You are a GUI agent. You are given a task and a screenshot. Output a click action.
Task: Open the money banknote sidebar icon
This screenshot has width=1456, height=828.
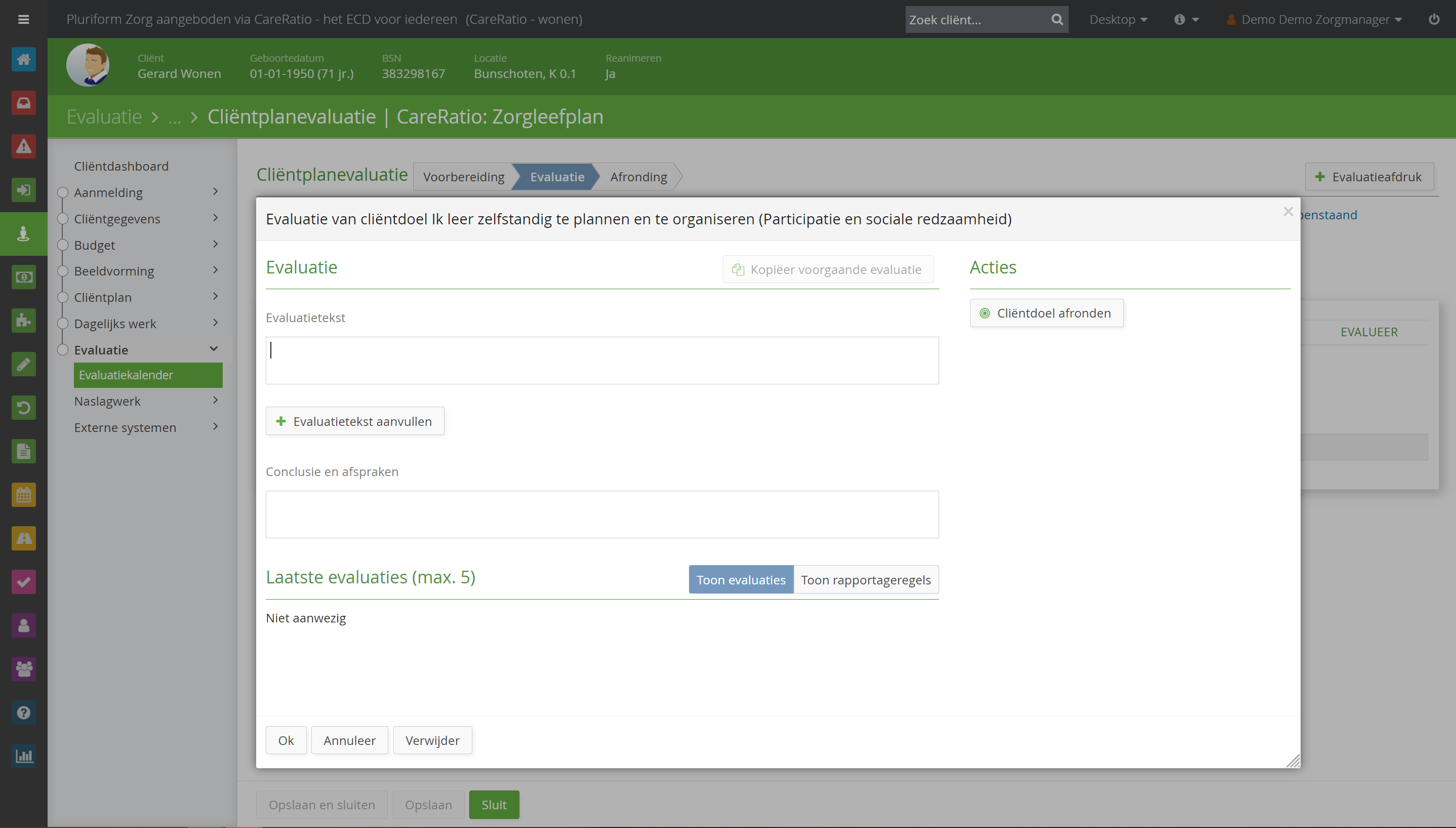tap(23, 277)
